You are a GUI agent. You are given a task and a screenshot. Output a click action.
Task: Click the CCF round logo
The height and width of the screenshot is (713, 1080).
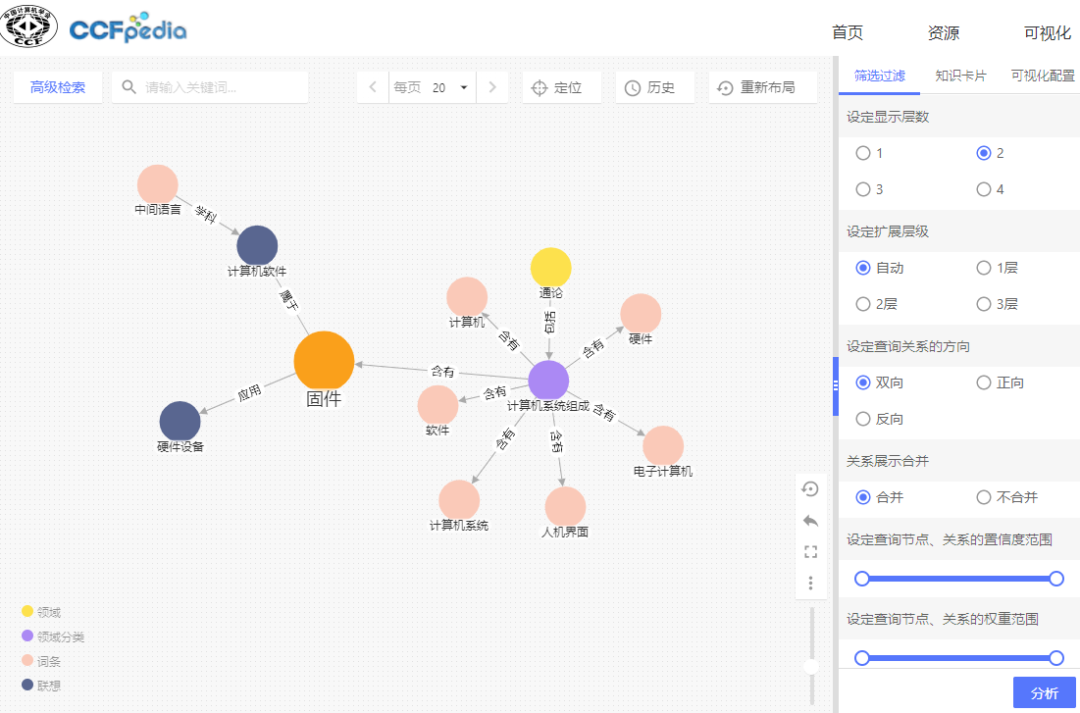30,25
